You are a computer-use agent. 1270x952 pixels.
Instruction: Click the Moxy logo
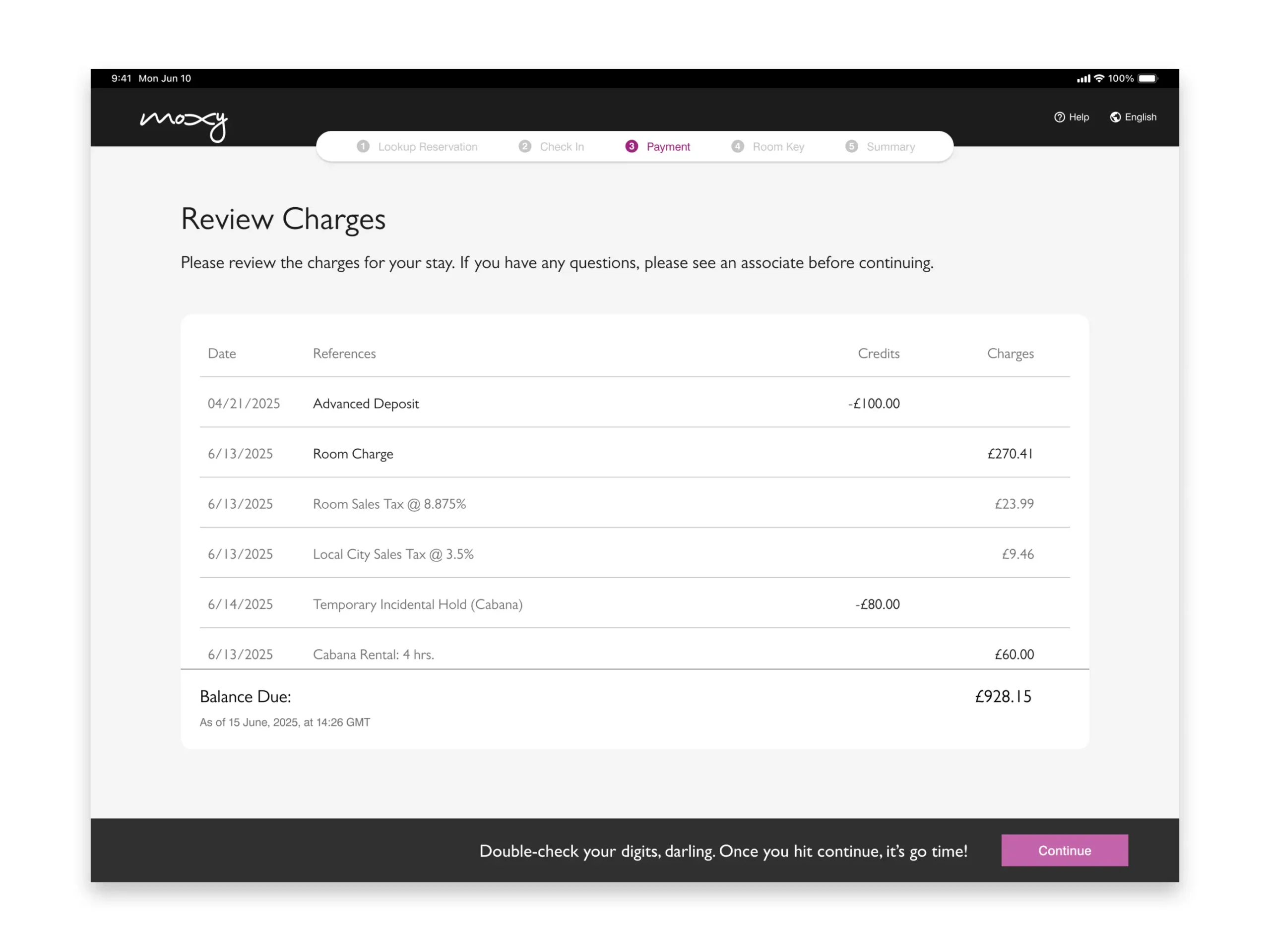[184, 124]
